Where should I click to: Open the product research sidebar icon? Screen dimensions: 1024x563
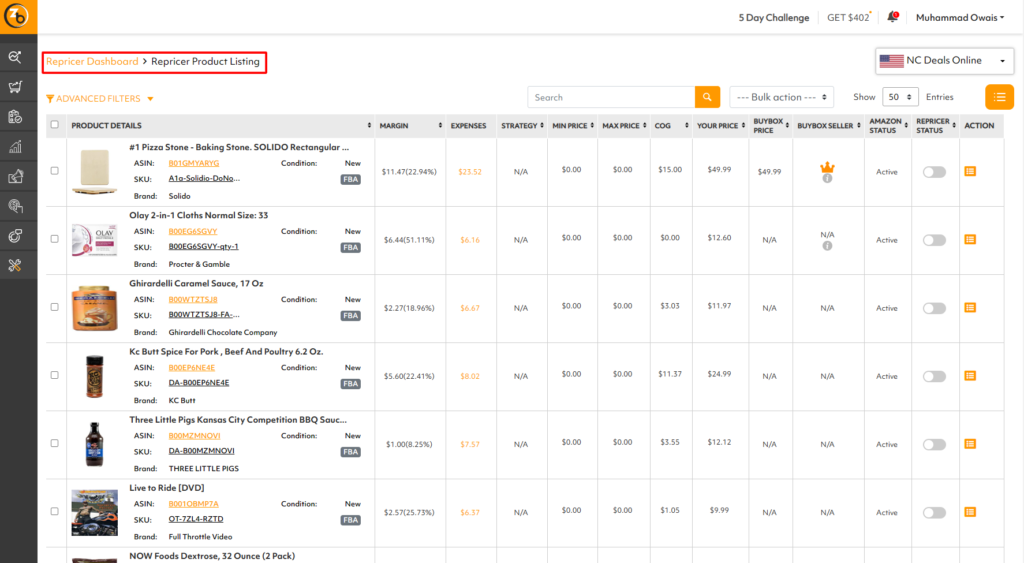(x=15, y=57)
